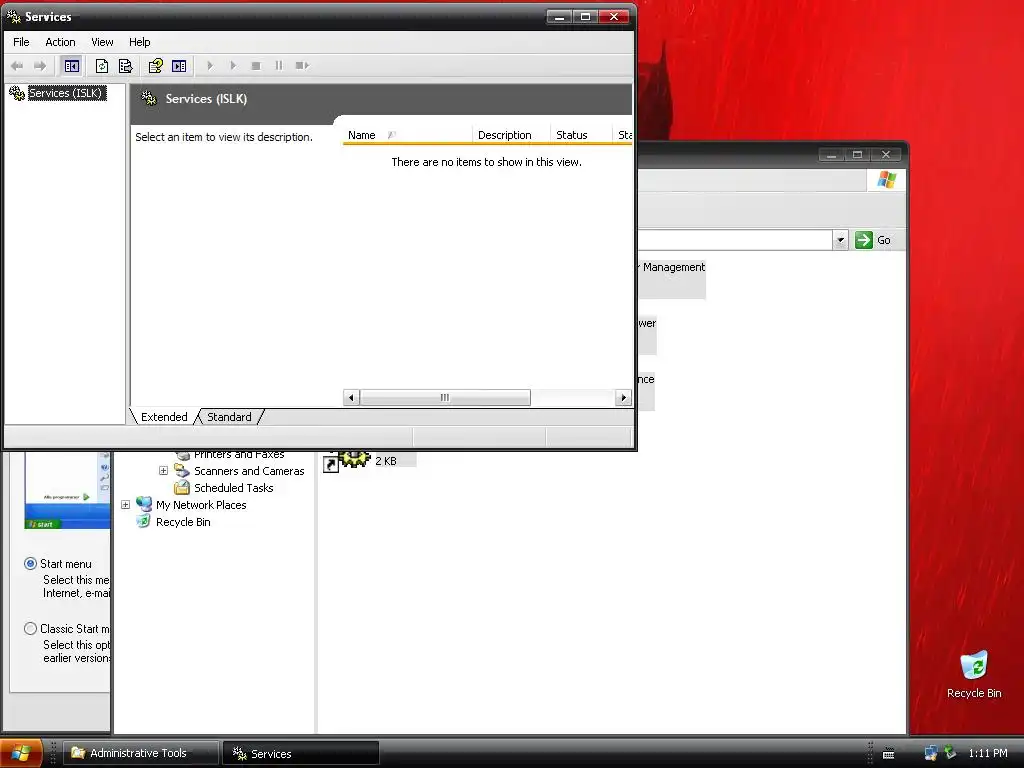The height and width of the screenshot is (768, 1024).
Task: Sort by the Name column header
Action: pos(406,135)
